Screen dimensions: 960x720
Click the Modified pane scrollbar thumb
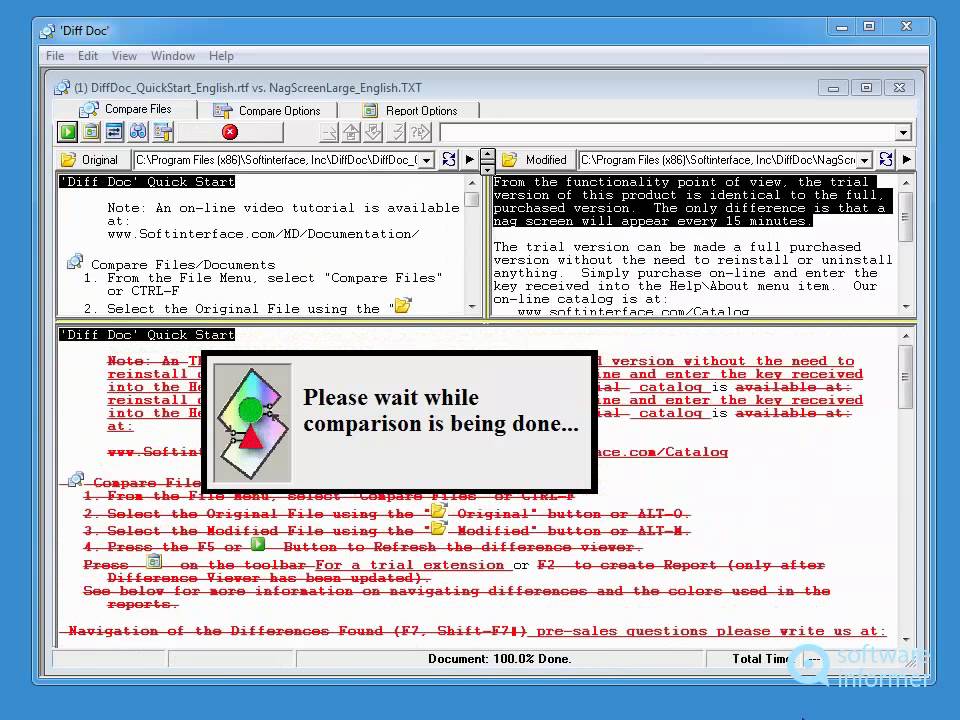pyautogui.click(x=906, y=217)
